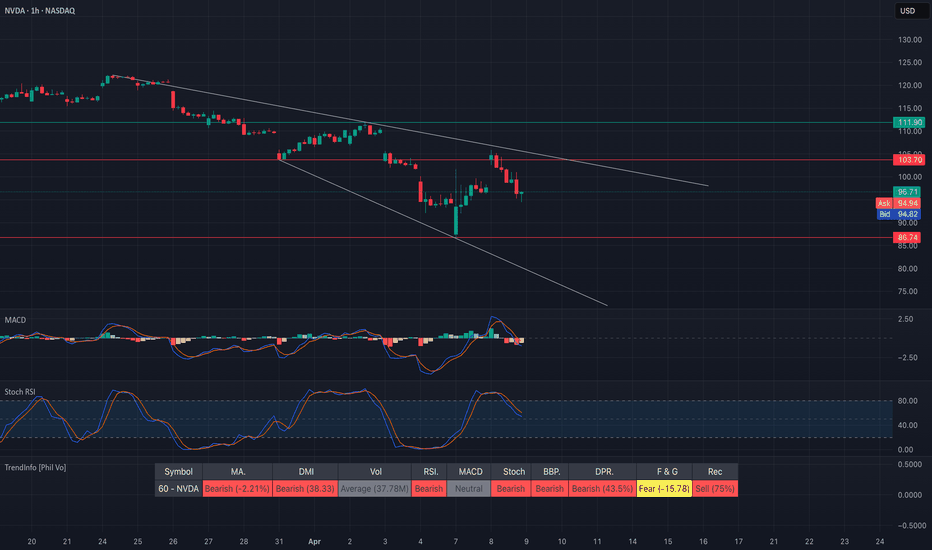Click the Stoch column header
Screen dimensions: 932x550
pyautogui.click(x=512, y=472)
